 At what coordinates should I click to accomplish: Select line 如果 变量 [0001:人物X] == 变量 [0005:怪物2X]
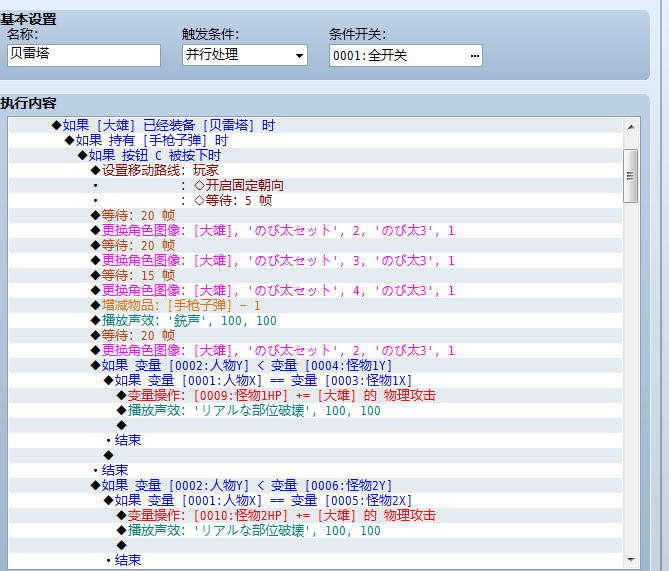point(315,500)
